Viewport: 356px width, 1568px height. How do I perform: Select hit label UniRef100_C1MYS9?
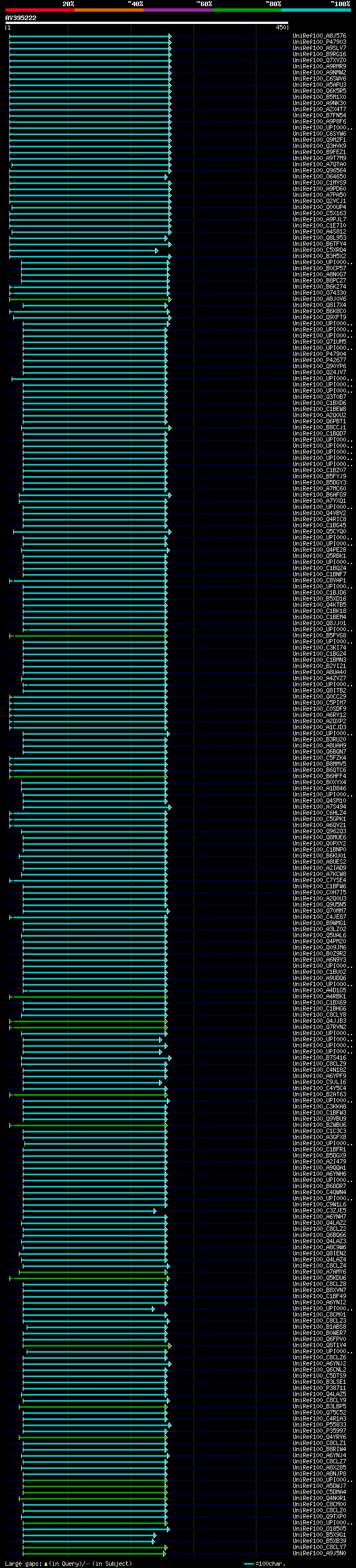point(319,182)
